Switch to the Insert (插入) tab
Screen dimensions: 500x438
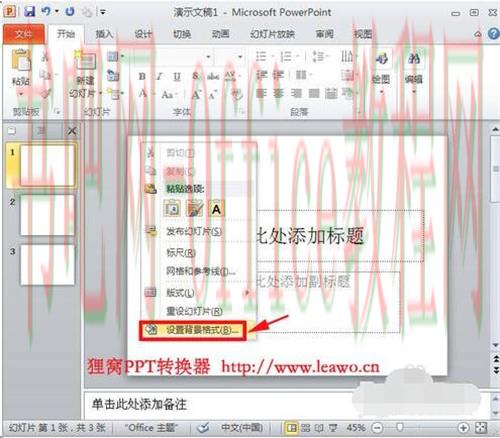coord(104,34)
